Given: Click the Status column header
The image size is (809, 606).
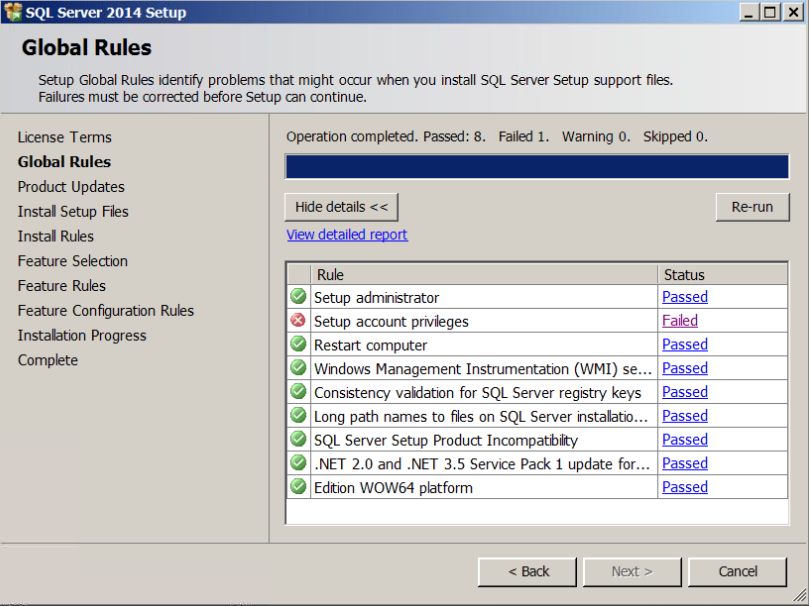Looking at the screenshot, I should click(722, 274).
